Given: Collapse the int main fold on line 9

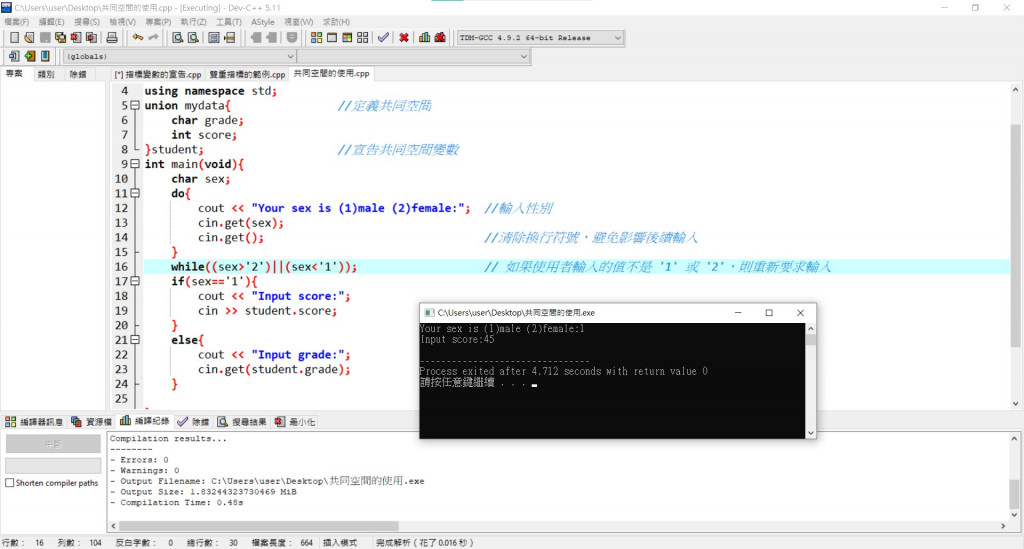Looking at the screenshot, I should pyautogui.click(x=135, y=164).
